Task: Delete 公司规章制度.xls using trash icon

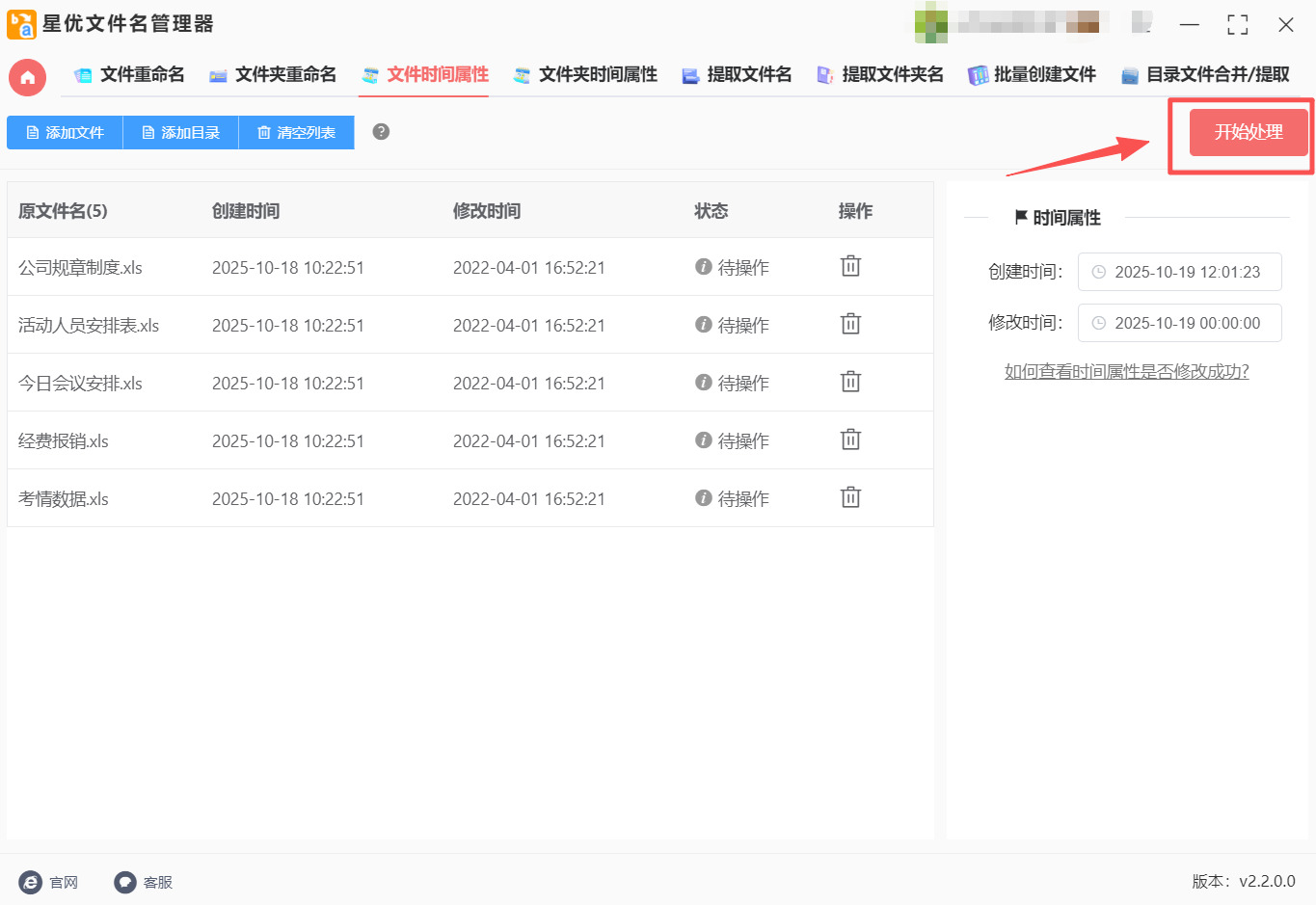Action: coord(850,266)
